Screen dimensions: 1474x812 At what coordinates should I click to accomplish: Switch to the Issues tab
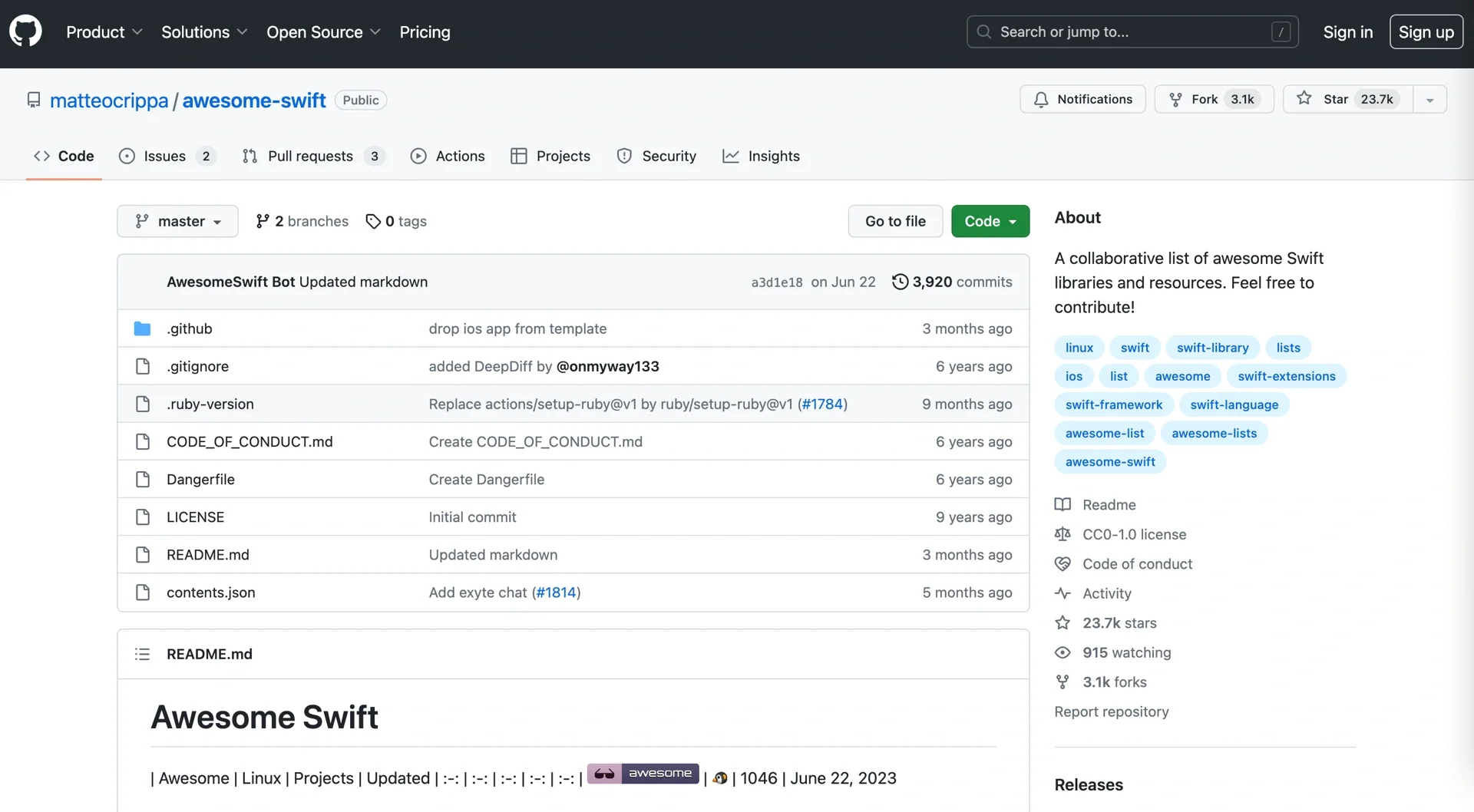tap(167, 156)
